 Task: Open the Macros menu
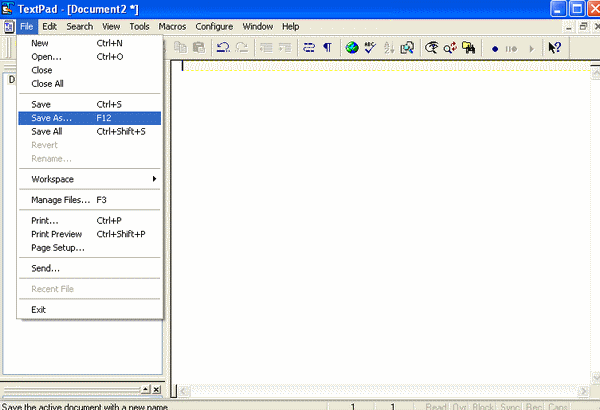click(x=172, y=27)
